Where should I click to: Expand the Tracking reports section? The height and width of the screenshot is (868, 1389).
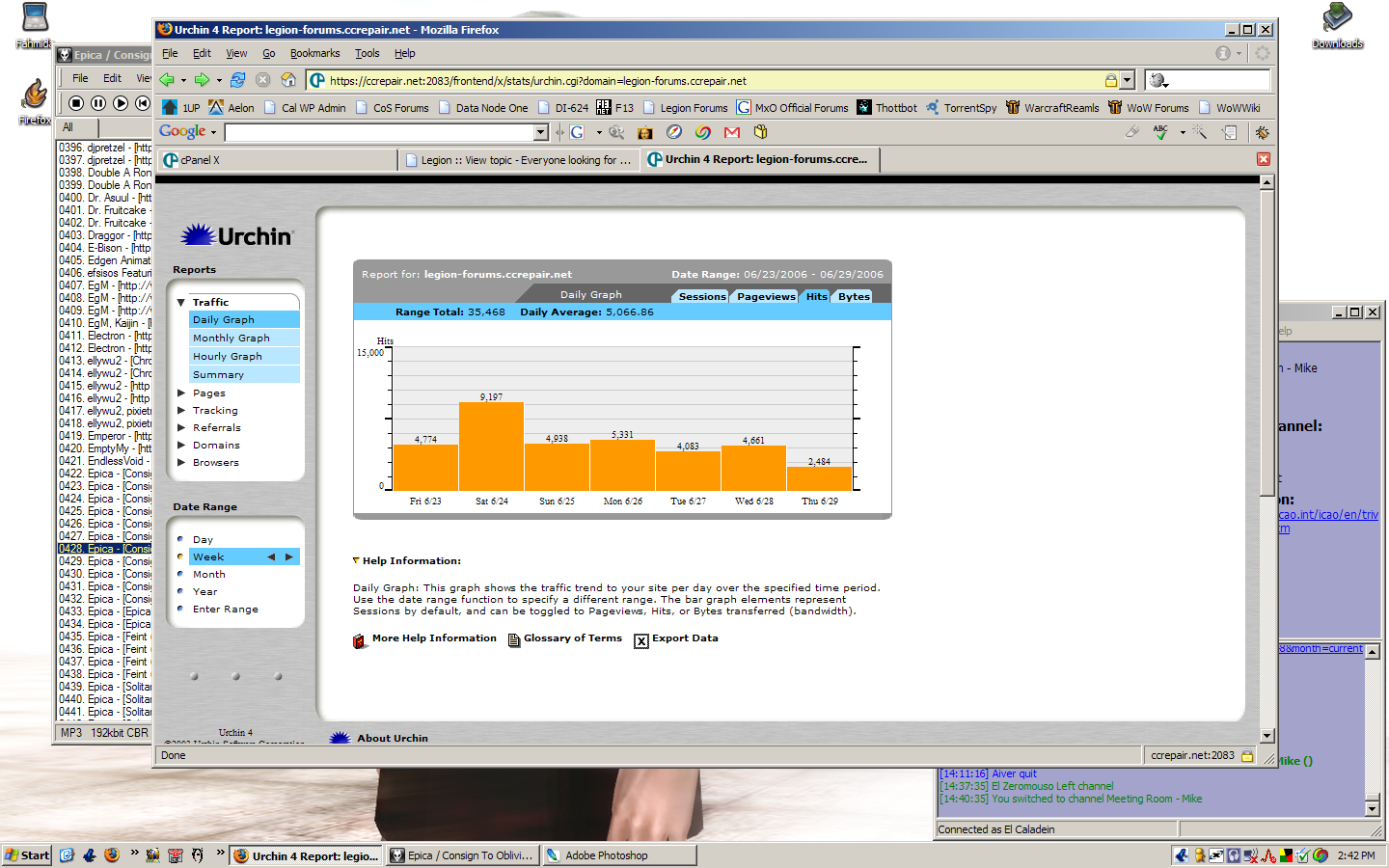click(181, 410)
